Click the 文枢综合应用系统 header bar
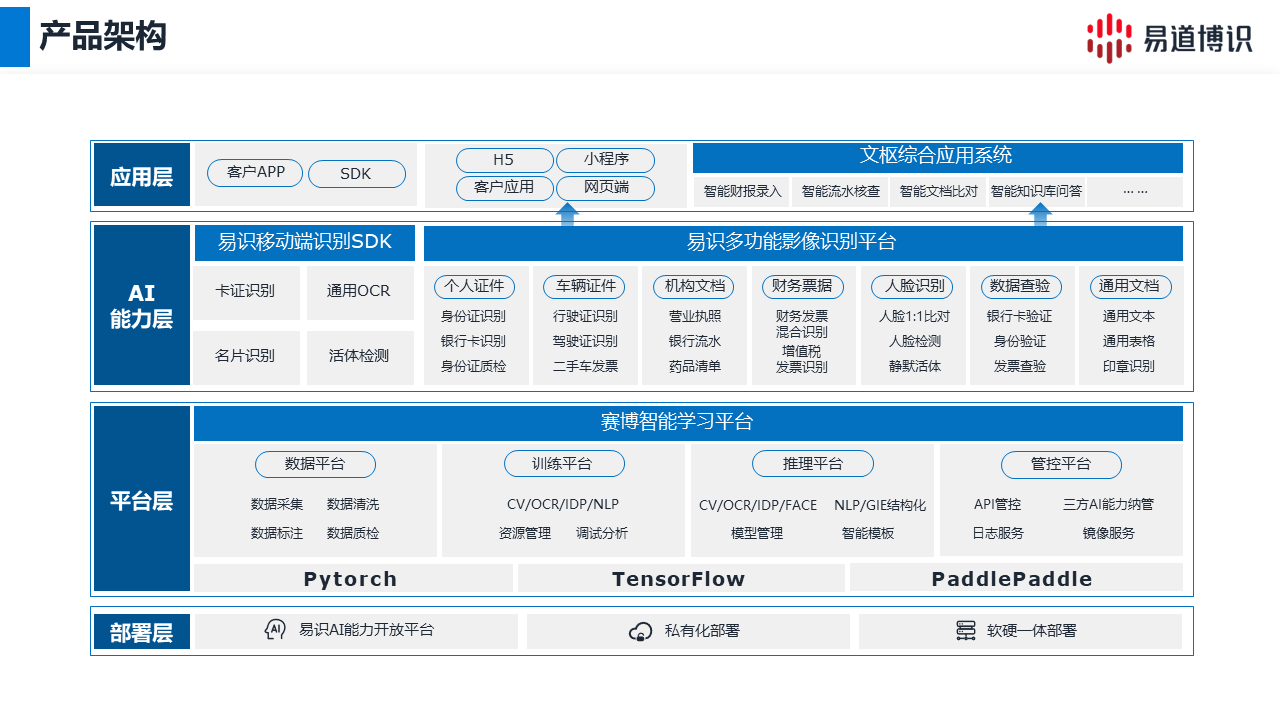The width and height of the screenshot is (1280, 720). point(937,157)
